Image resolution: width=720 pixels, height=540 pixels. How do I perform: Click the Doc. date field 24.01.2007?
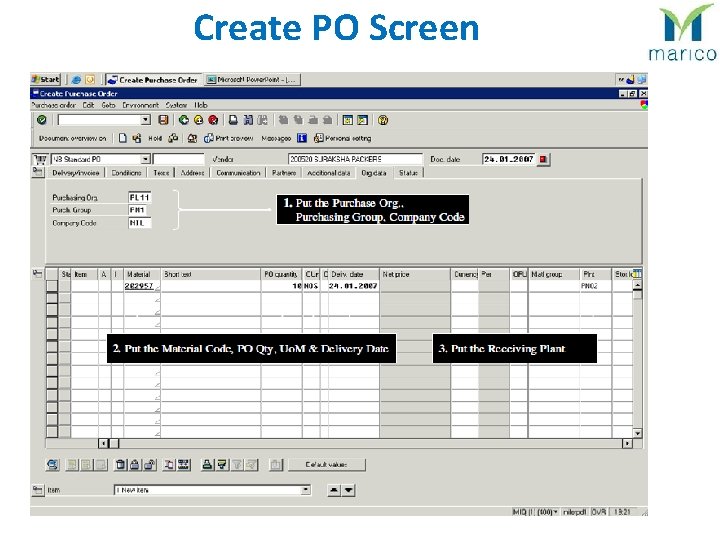click(509, 159)
